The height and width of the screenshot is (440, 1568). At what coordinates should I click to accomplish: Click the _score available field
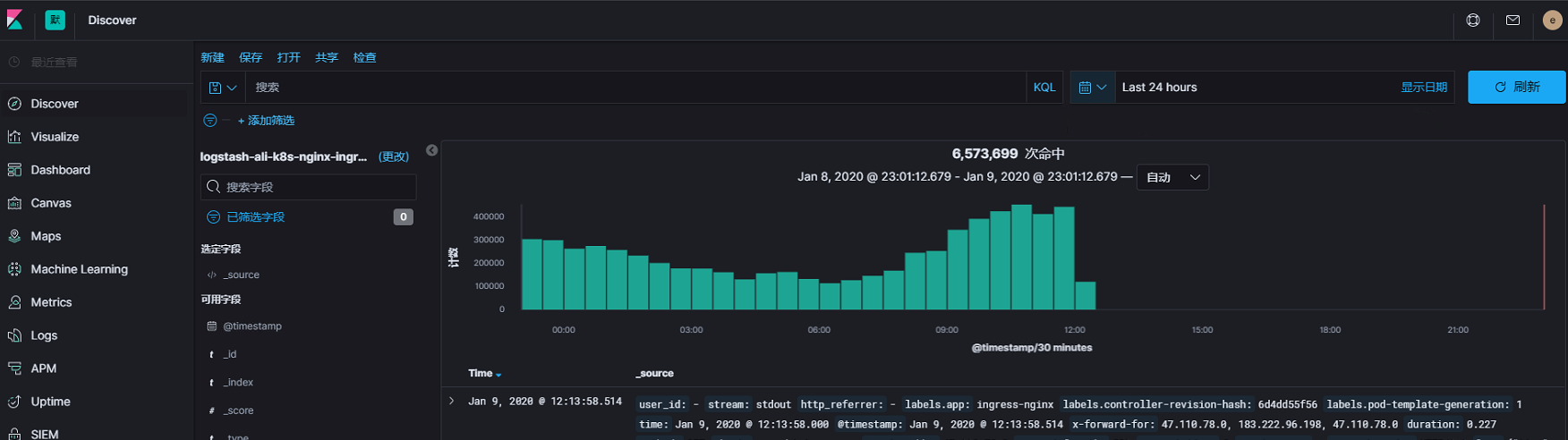pos(238,411)
